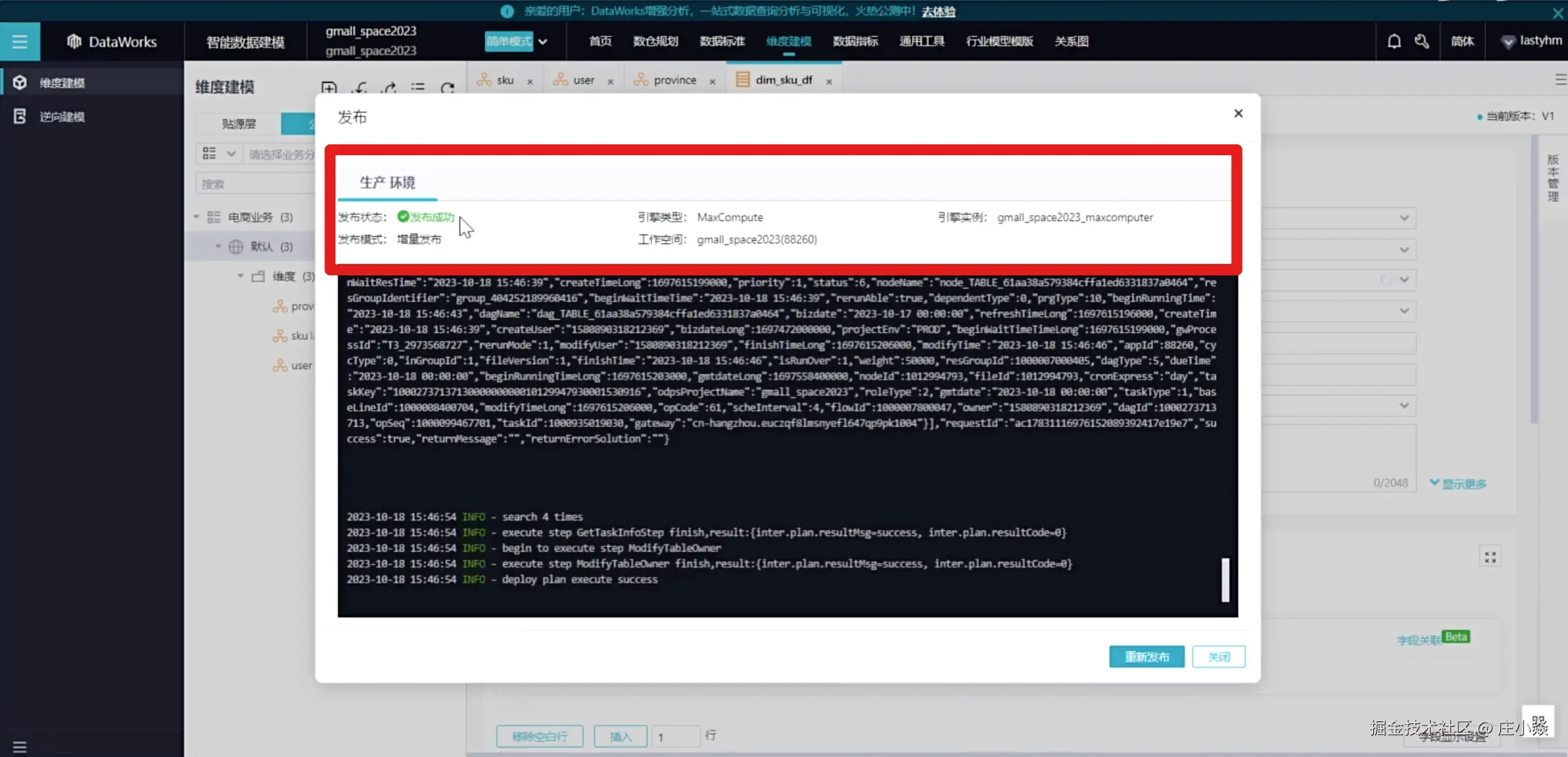Click the 去体验 link in top banner
1568x757 pixels.
(938, 11)
